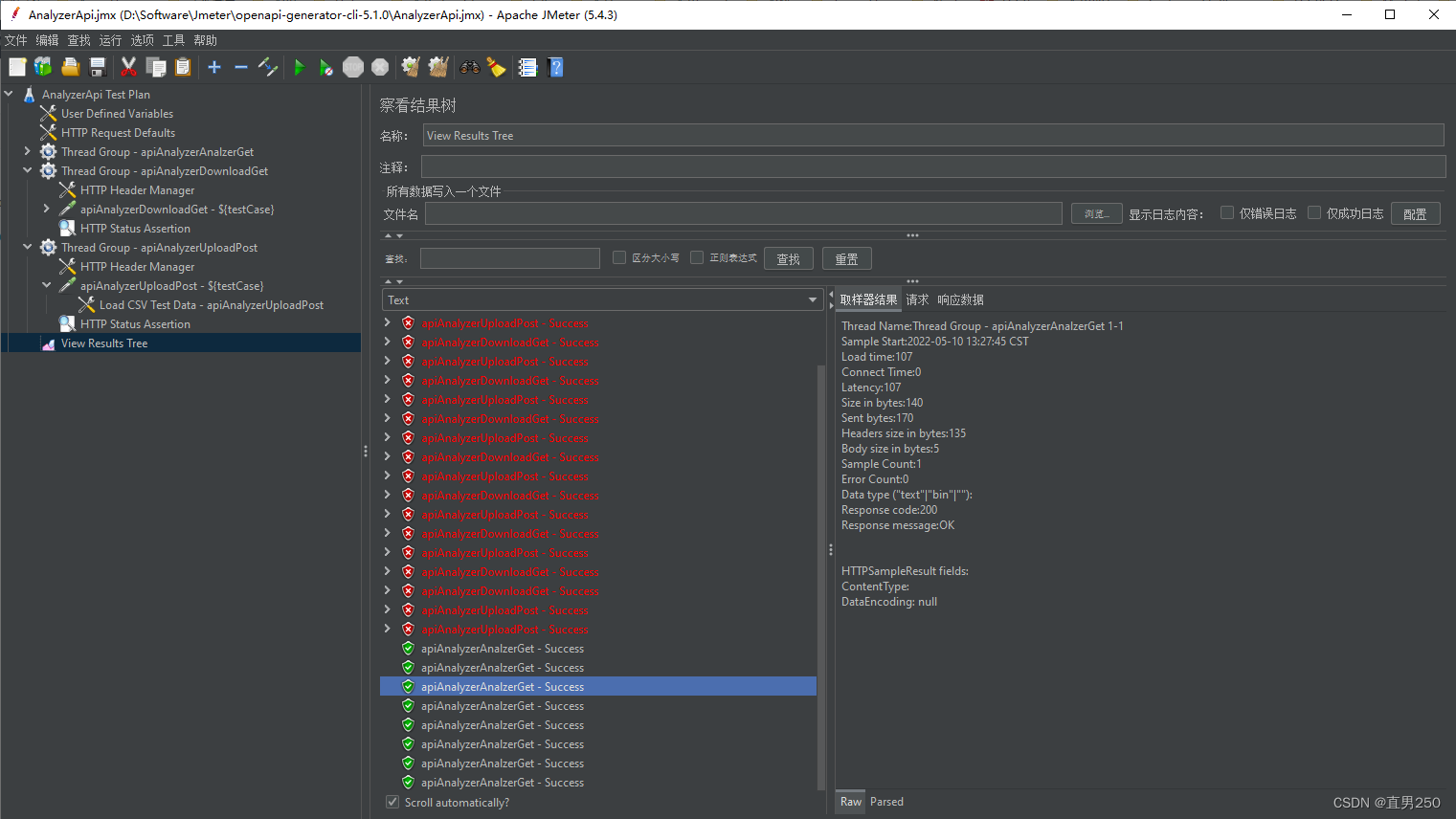Reset search with yellow broom icon
The image size is (1456, 819).
[496, 67]
